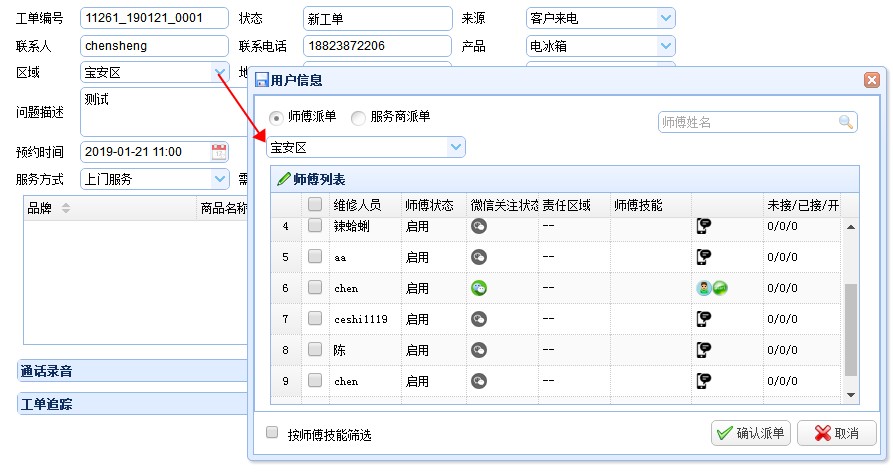The image size is (893, 472).
Task: Select the 服务商派单 radio option
Action: click(x=358, y=117)
